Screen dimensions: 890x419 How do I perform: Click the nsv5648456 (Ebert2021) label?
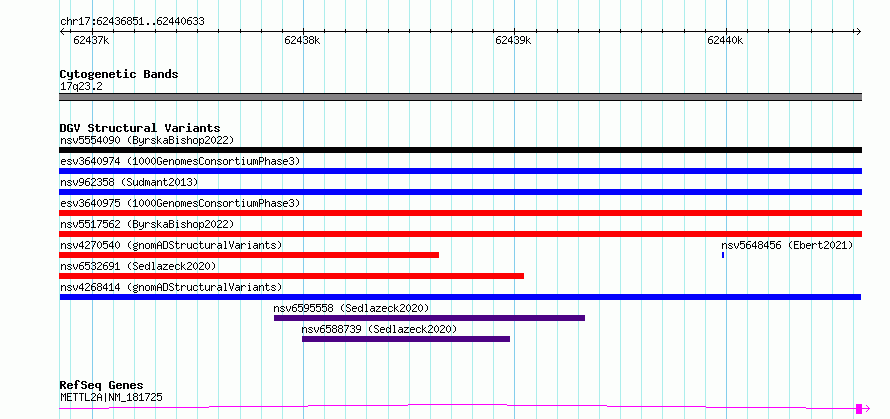coord(787,245)
